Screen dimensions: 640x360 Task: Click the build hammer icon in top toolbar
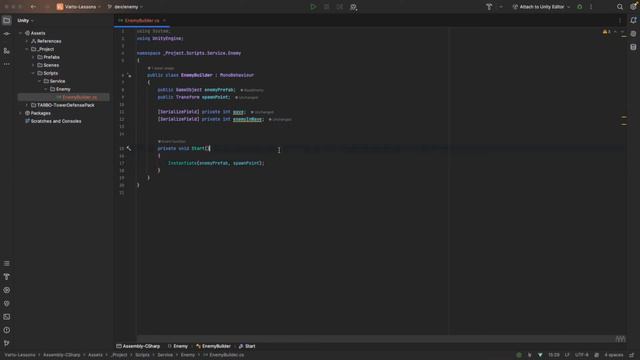[x=489, y=7]
